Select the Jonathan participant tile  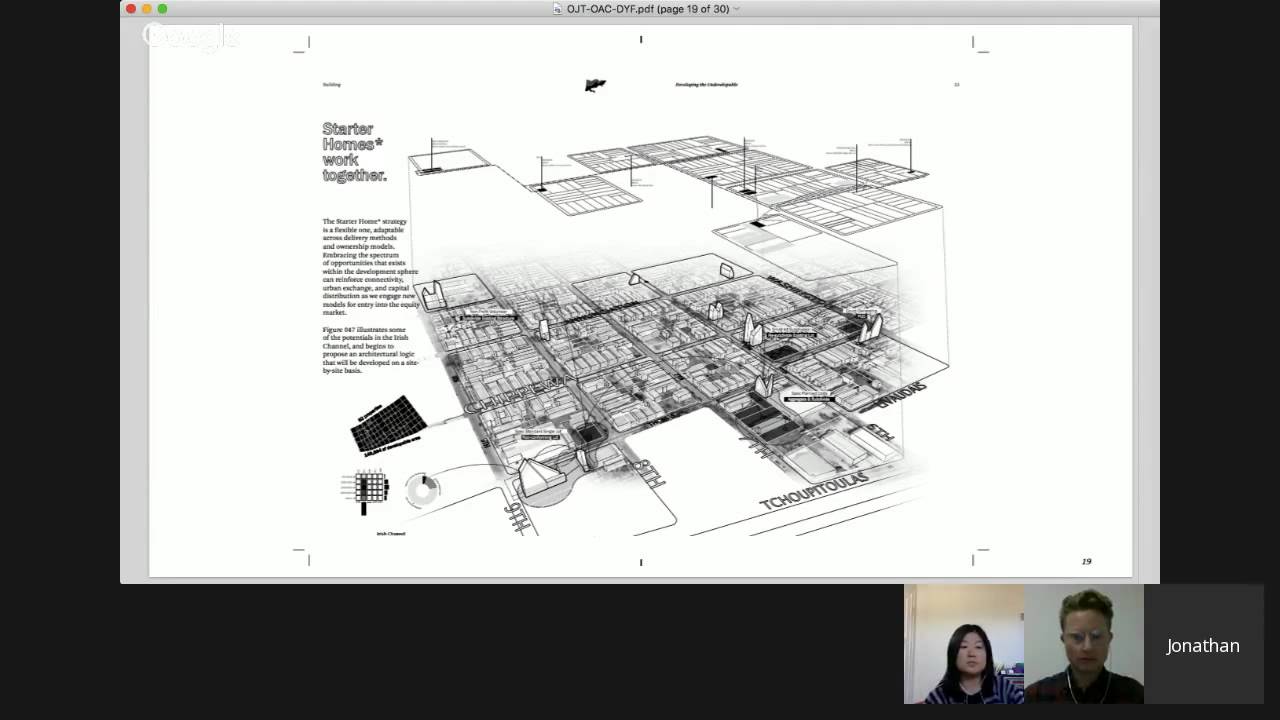pos(1203,644)
